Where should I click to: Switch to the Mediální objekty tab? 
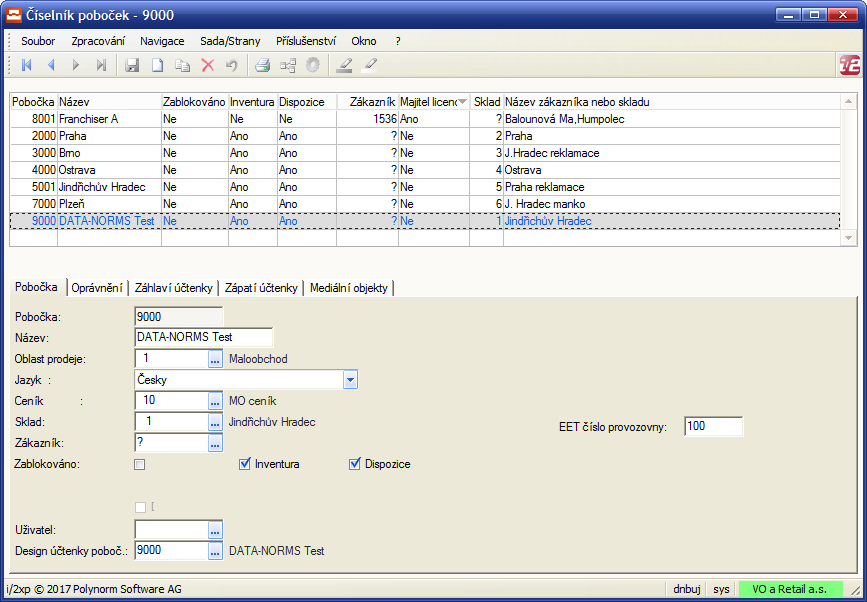pyautogui.click(x=349, y=288)
